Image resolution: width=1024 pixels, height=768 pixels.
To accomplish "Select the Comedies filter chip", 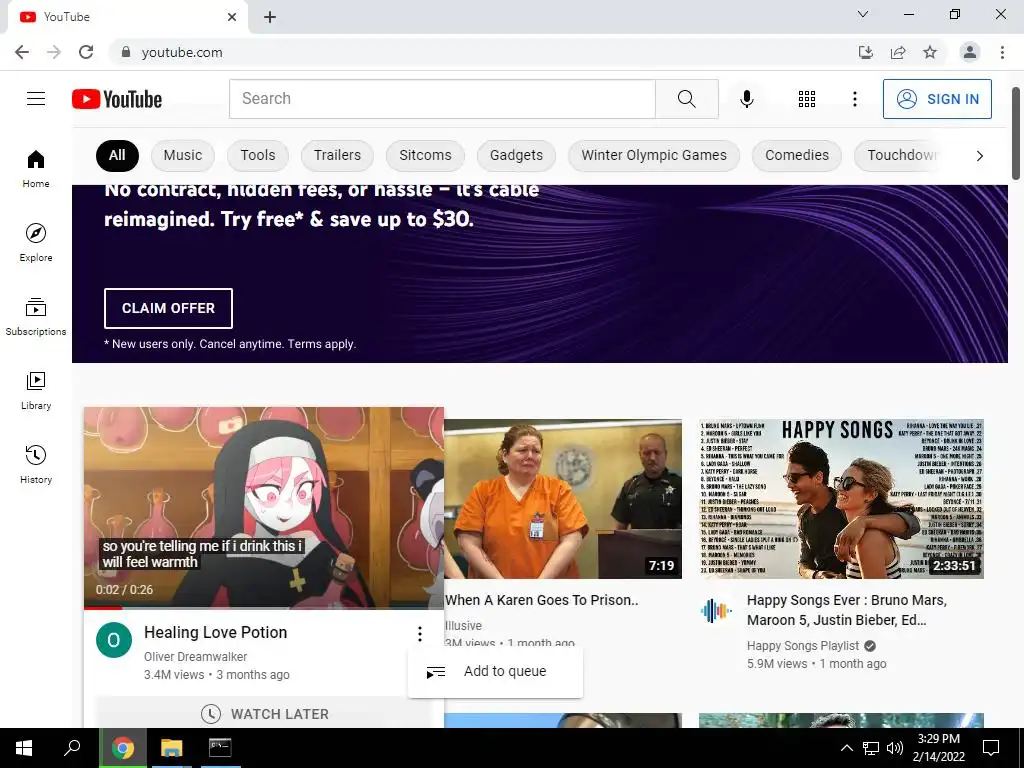I will pyautogui.click(x=797, y=155).
